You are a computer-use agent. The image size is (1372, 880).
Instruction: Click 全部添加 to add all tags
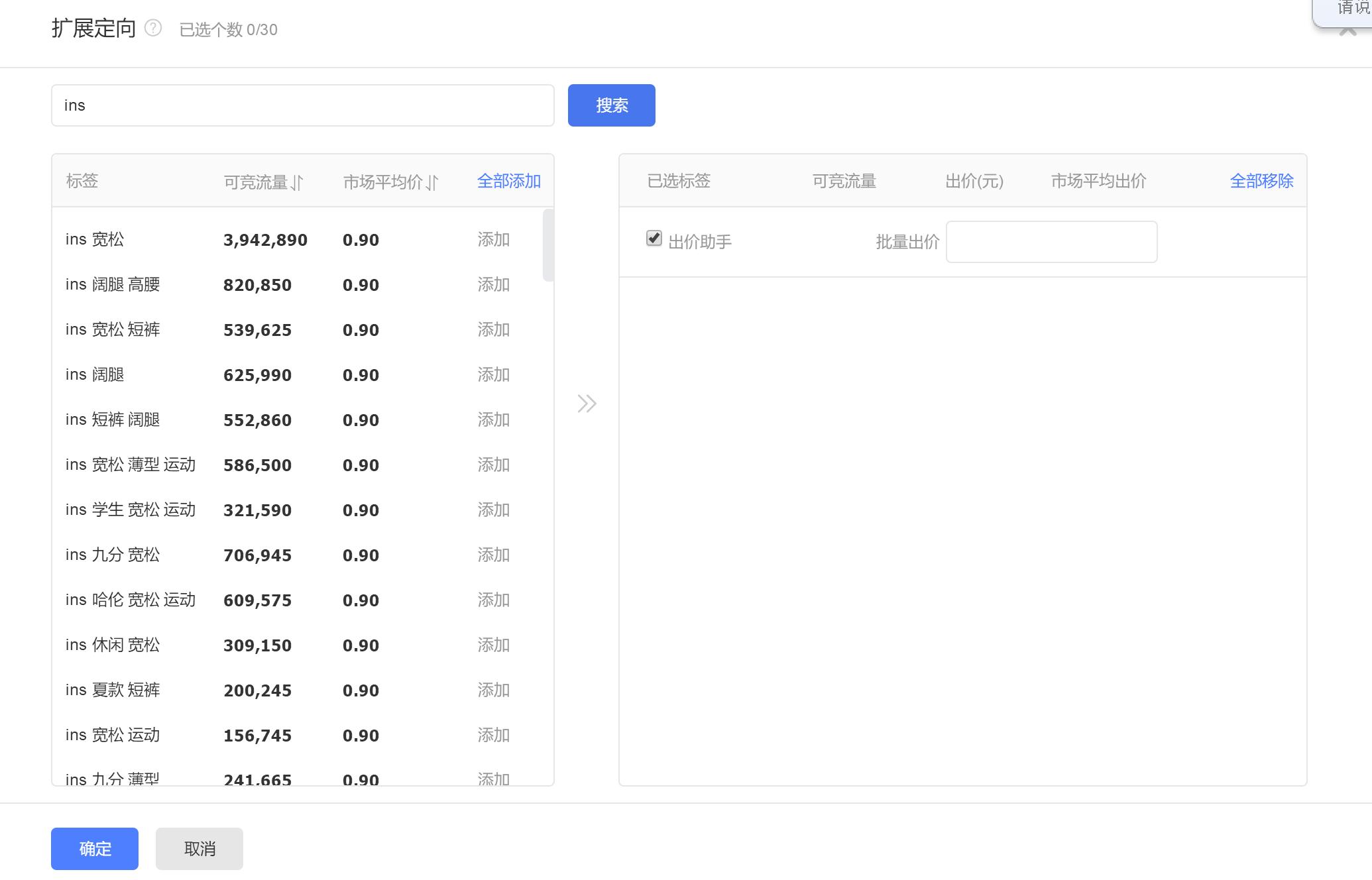508,180
